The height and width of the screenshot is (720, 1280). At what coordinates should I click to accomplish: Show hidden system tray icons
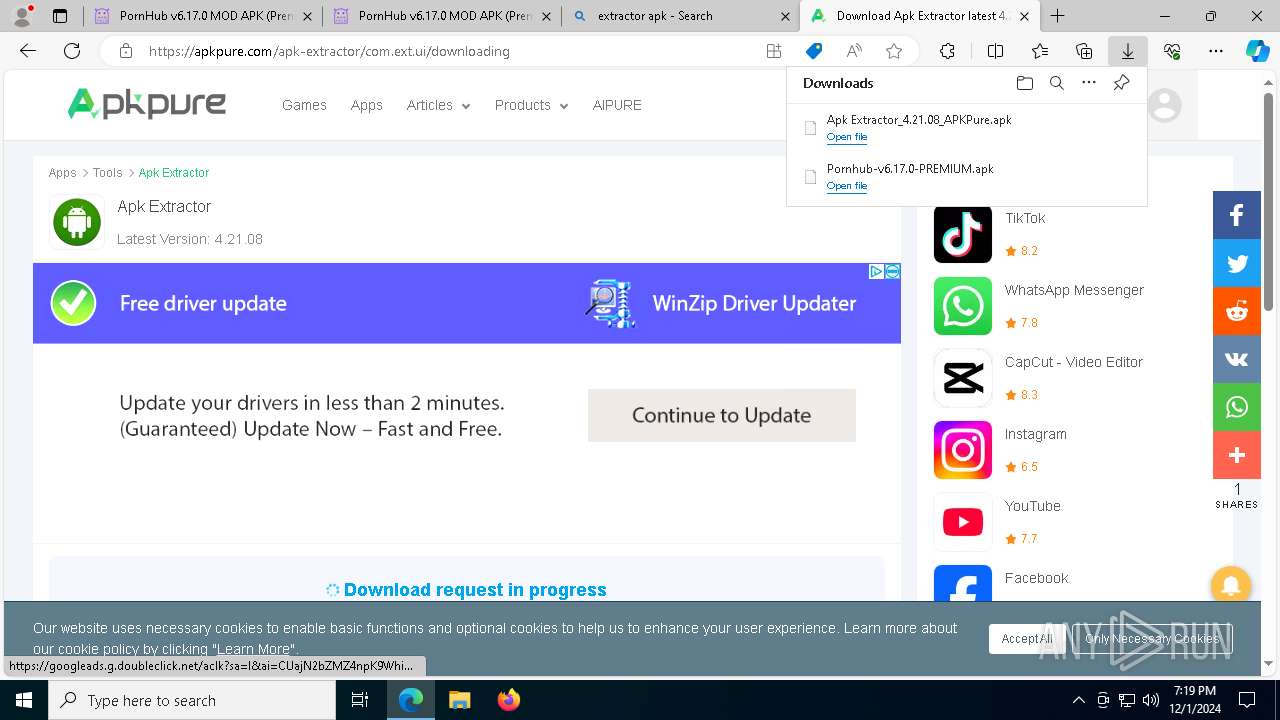click(x=1078, y=700)
